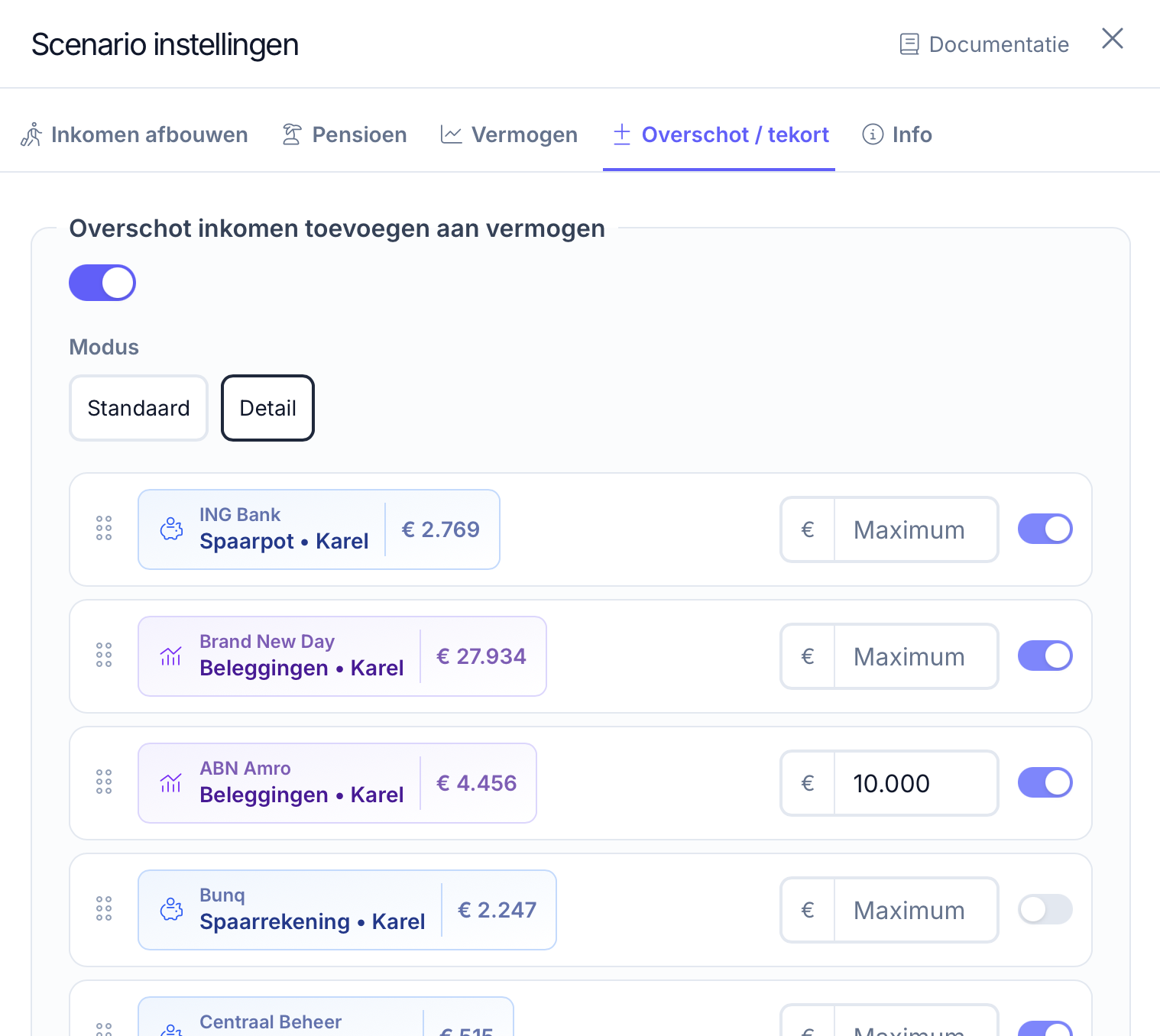This screenshot has height=1036, width=1160.
Task: Select the Overschot / tekort tab
Action: [x=720, y=134]
